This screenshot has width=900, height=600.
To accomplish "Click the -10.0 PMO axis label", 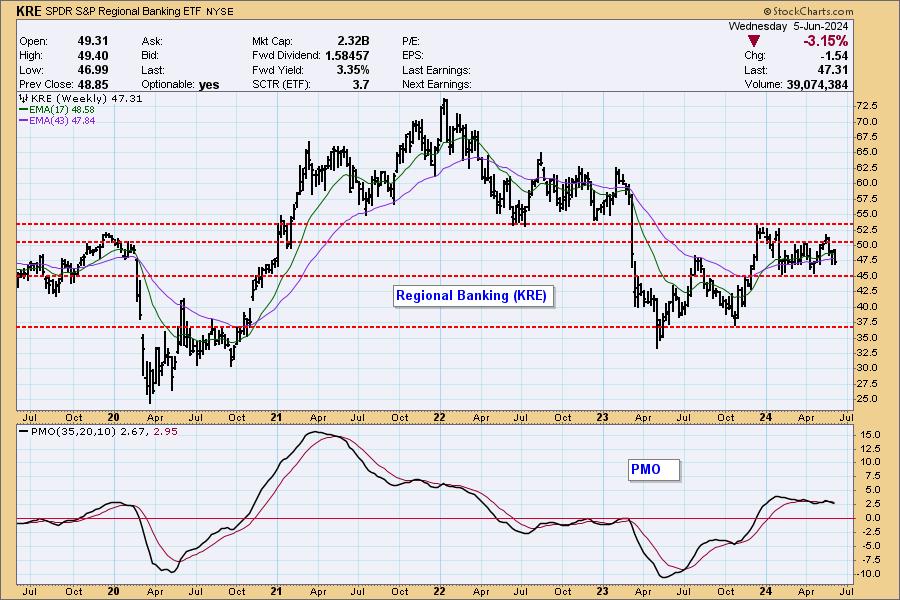I will coord(869,574).
